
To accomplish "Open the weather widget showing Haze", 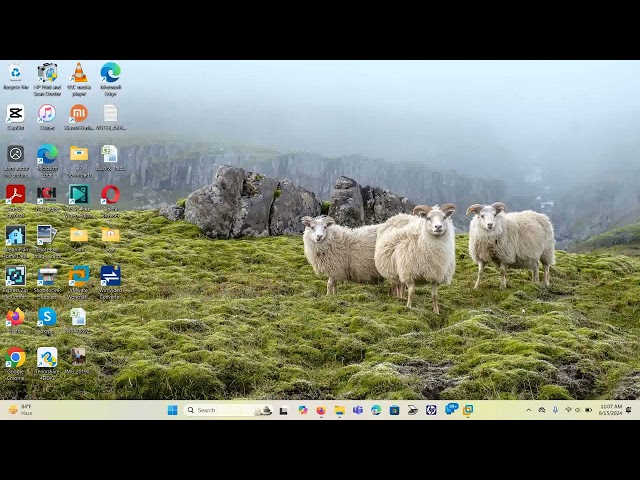I will 20,410.
